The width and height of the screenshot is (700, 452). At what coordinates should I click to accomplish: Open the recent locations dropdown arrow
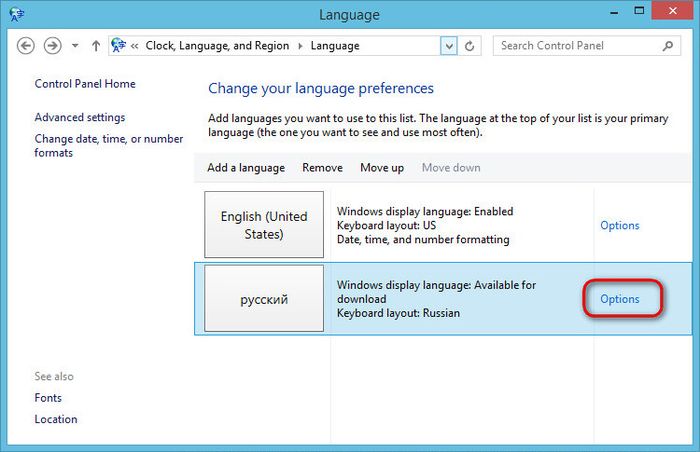[76, 46]
